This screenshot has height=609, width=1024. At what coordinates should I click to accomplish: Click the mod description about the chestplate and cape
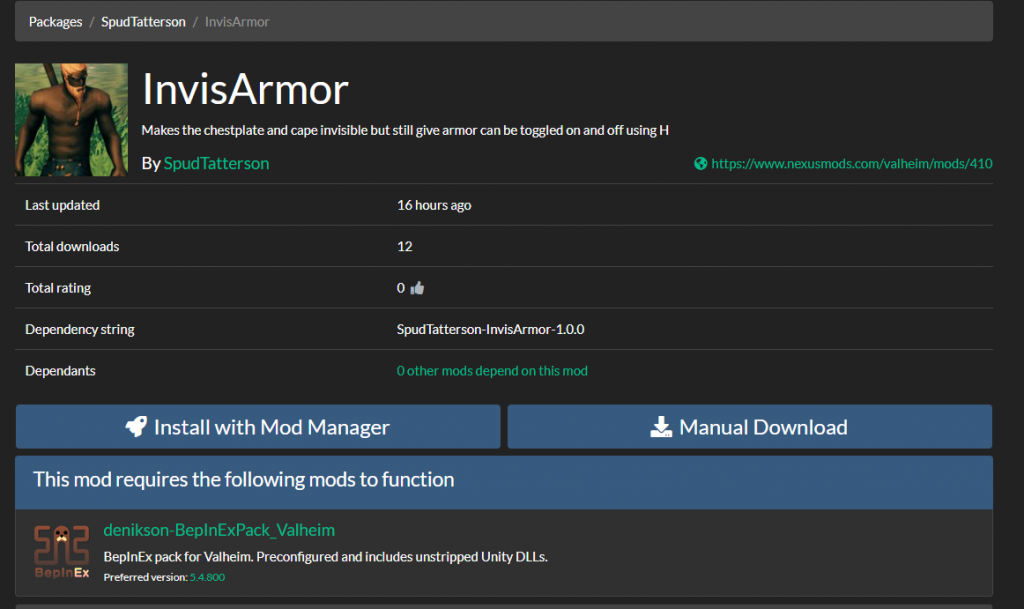pos(405,131)
